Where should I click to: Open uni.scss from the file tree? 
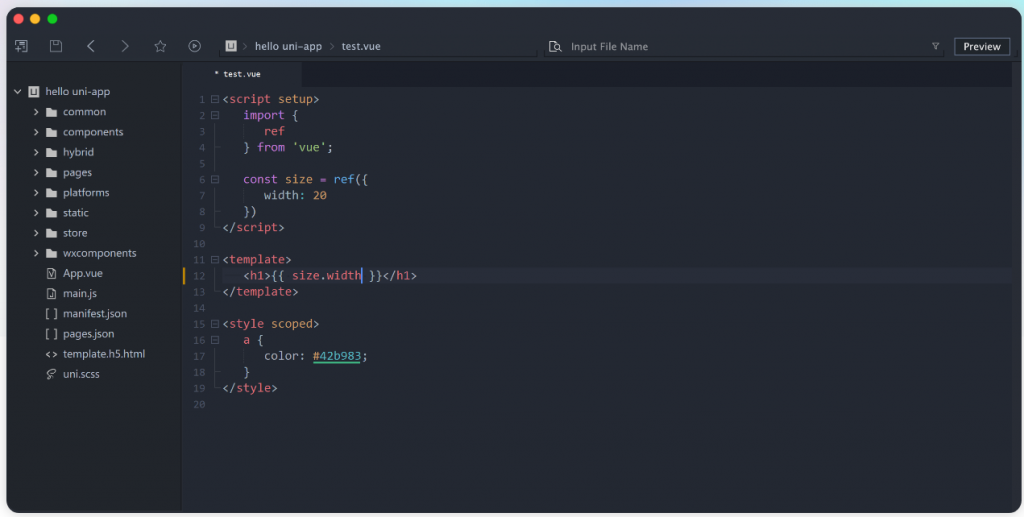(81, 374)
